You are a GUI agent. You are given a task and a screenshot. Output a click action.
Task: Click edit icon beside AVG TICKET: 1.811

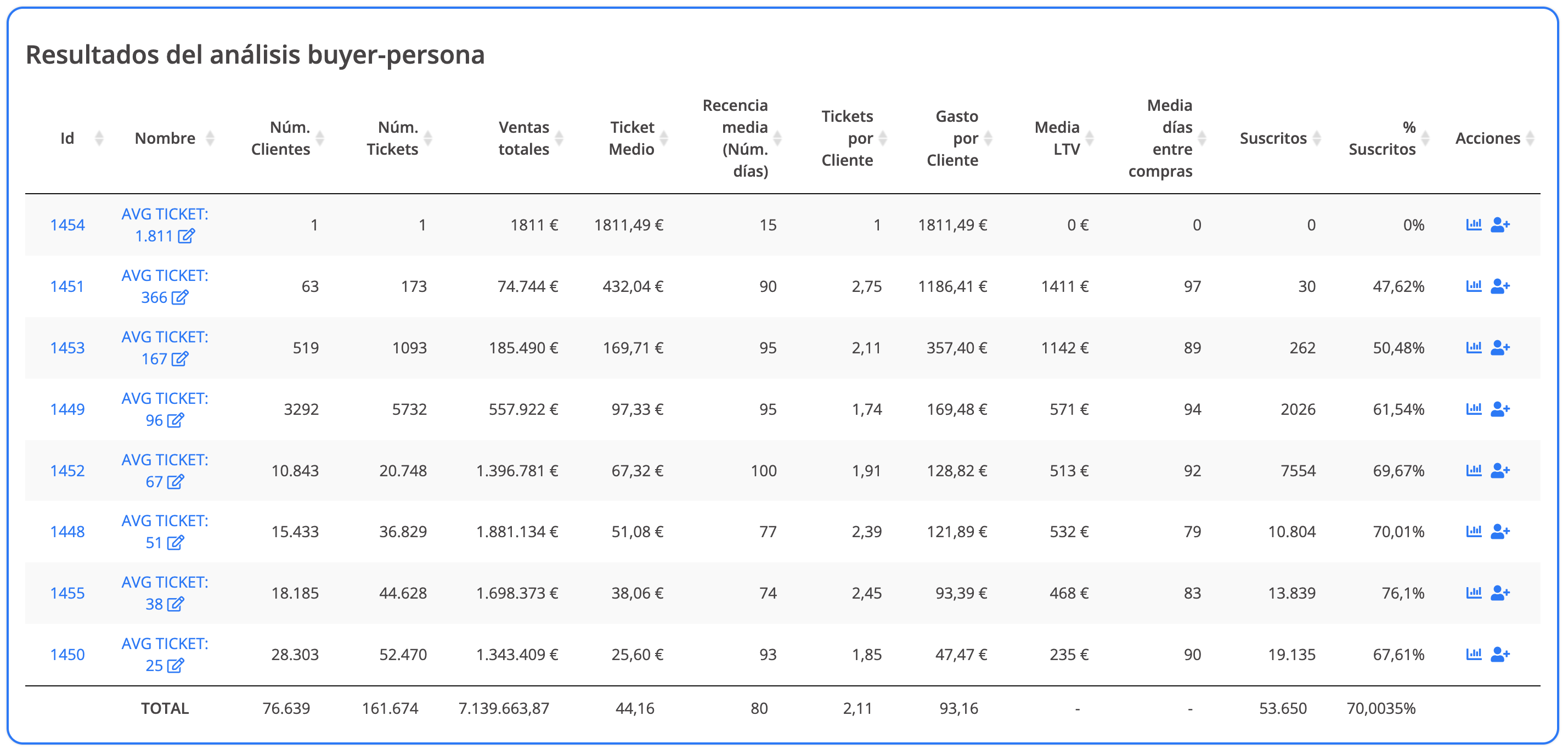[x=186, y=235]
